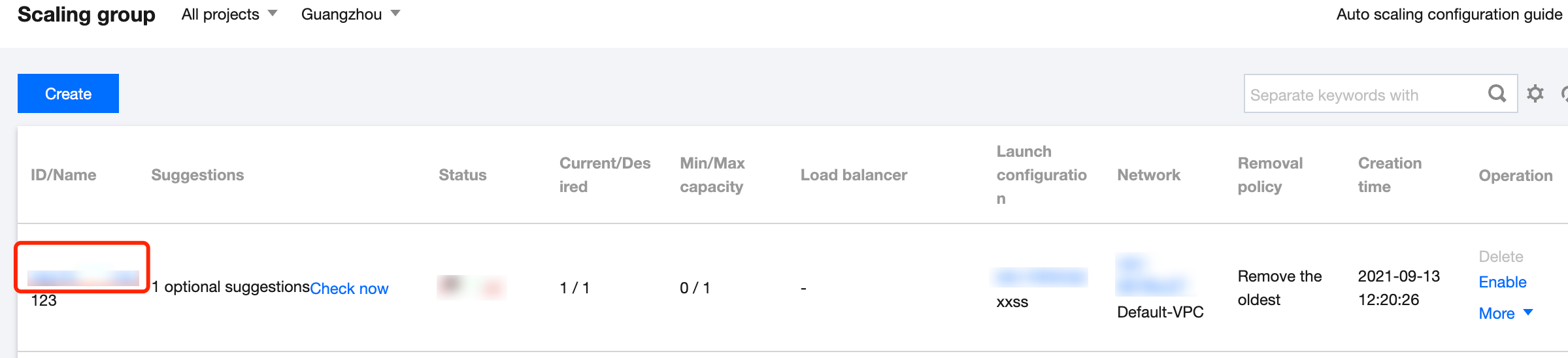The height and width of the screenshot is (358, 1568).
Task: Open the More operations menu
Action: click(1497, 314)
